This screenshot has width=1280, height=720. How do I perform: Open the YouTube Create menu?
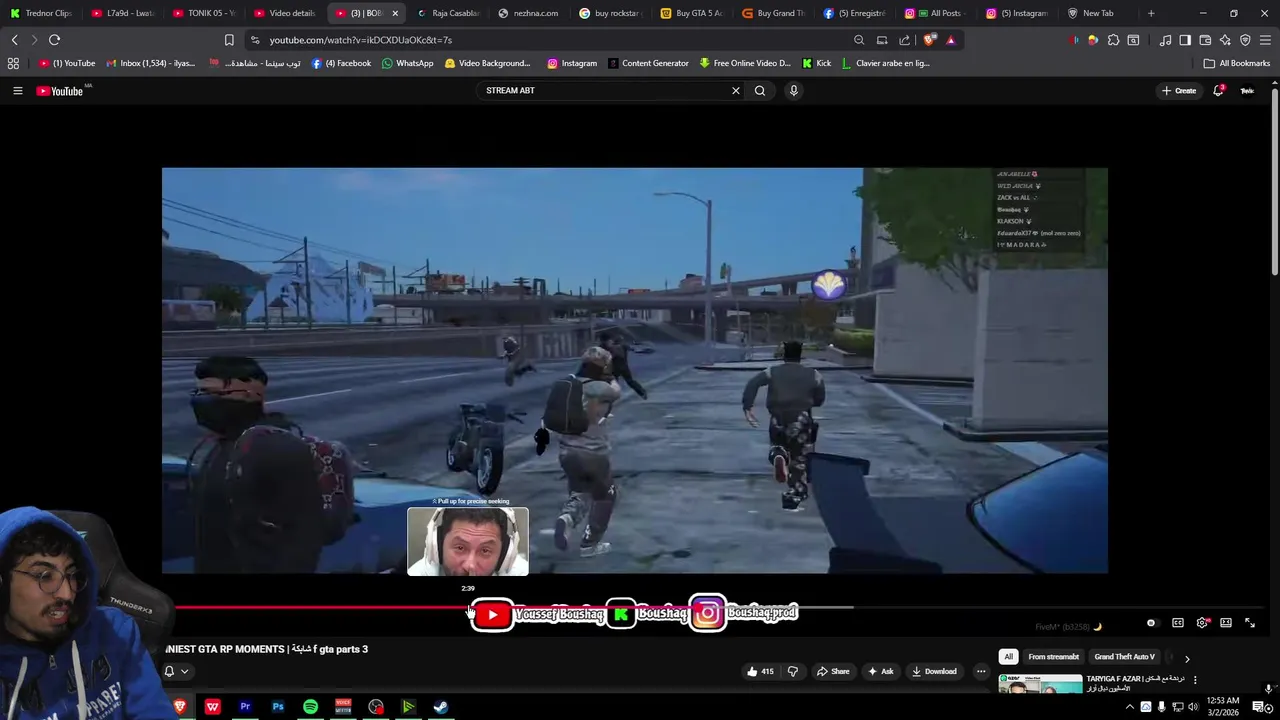tap(1179, 91)
